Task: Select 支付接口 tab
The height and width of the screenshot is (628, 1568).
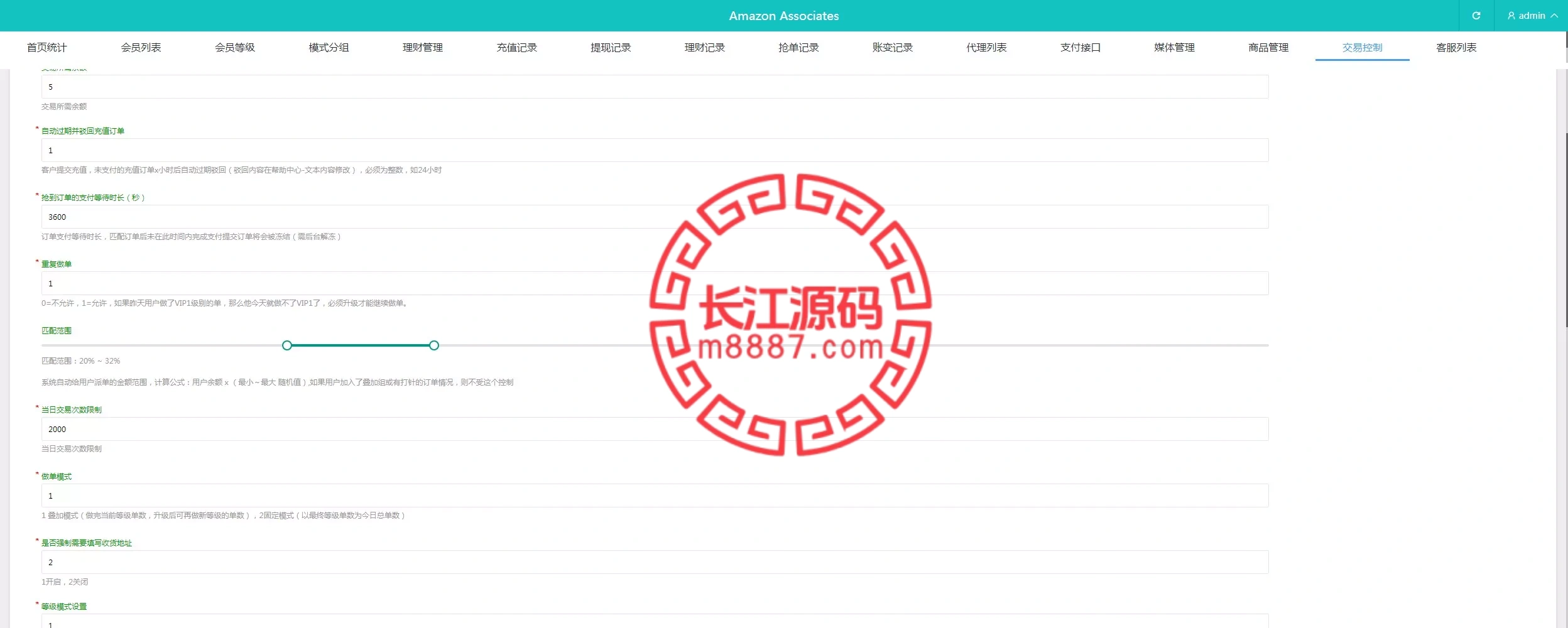Action: 1081,48
